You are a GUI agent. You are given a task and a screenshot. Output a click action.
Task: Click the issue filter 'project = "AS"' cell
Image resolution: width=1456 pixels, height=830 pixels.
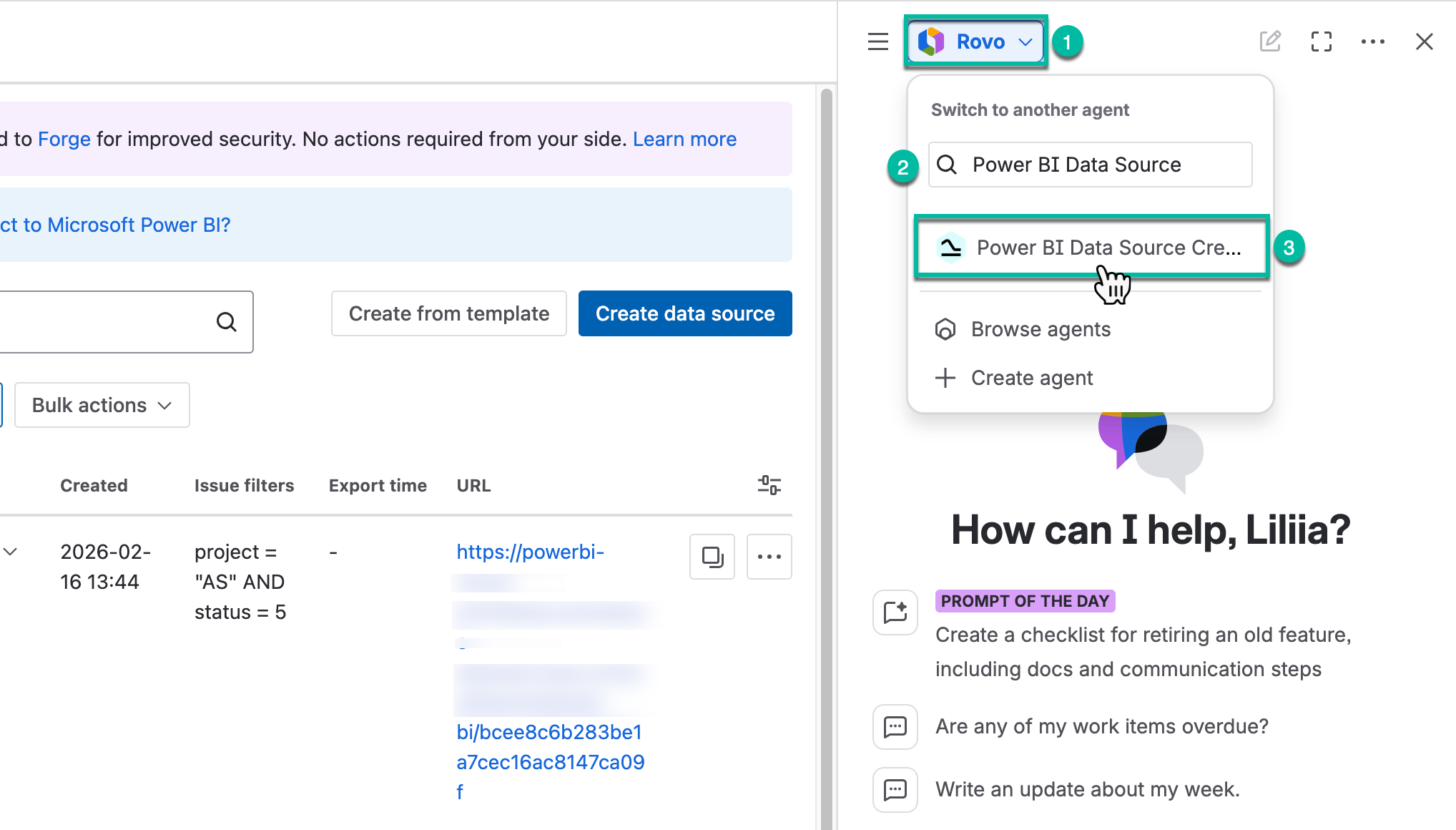coord(240,582)
